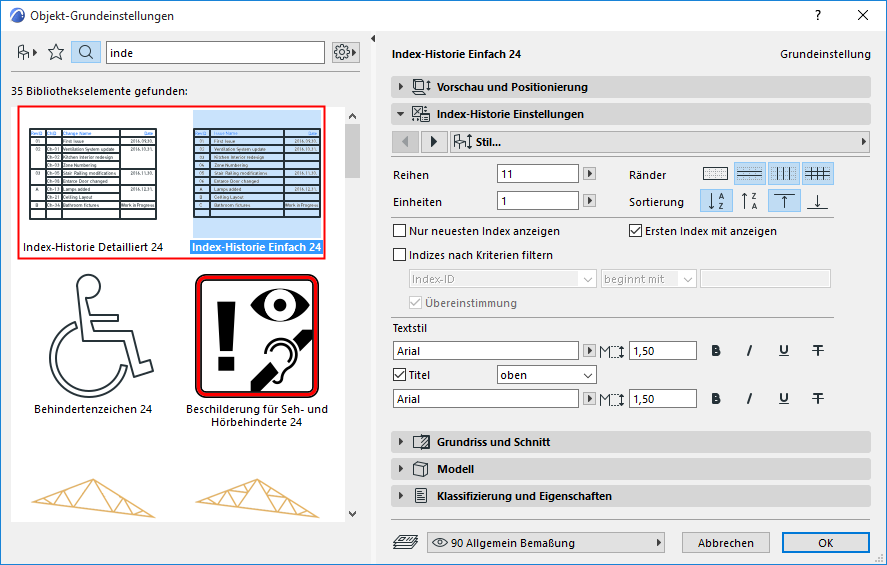Select Beschilderung für Seh- und Hörbehinderte 24
This screenshot has width=887, height=565.
(x=257, y=351)
